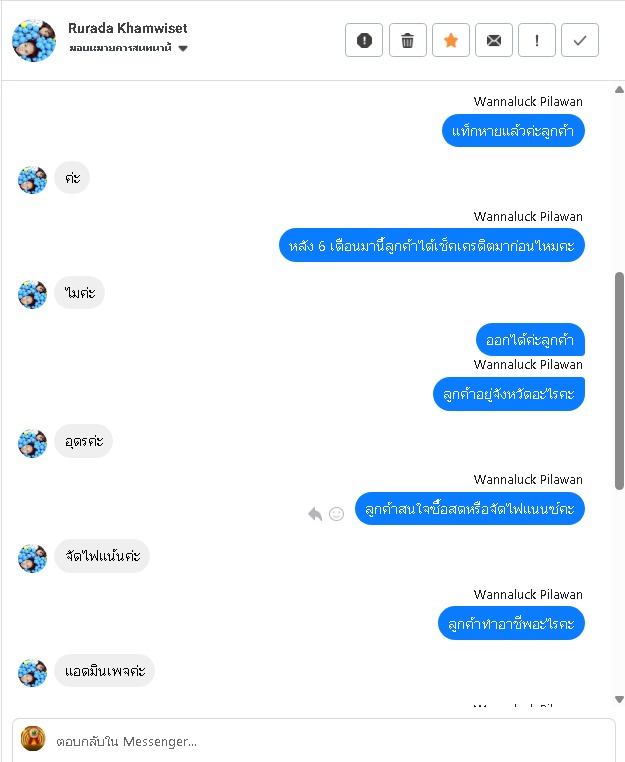Delete conversation with the trash icon

pyautogui.click(x=407, y=40)
